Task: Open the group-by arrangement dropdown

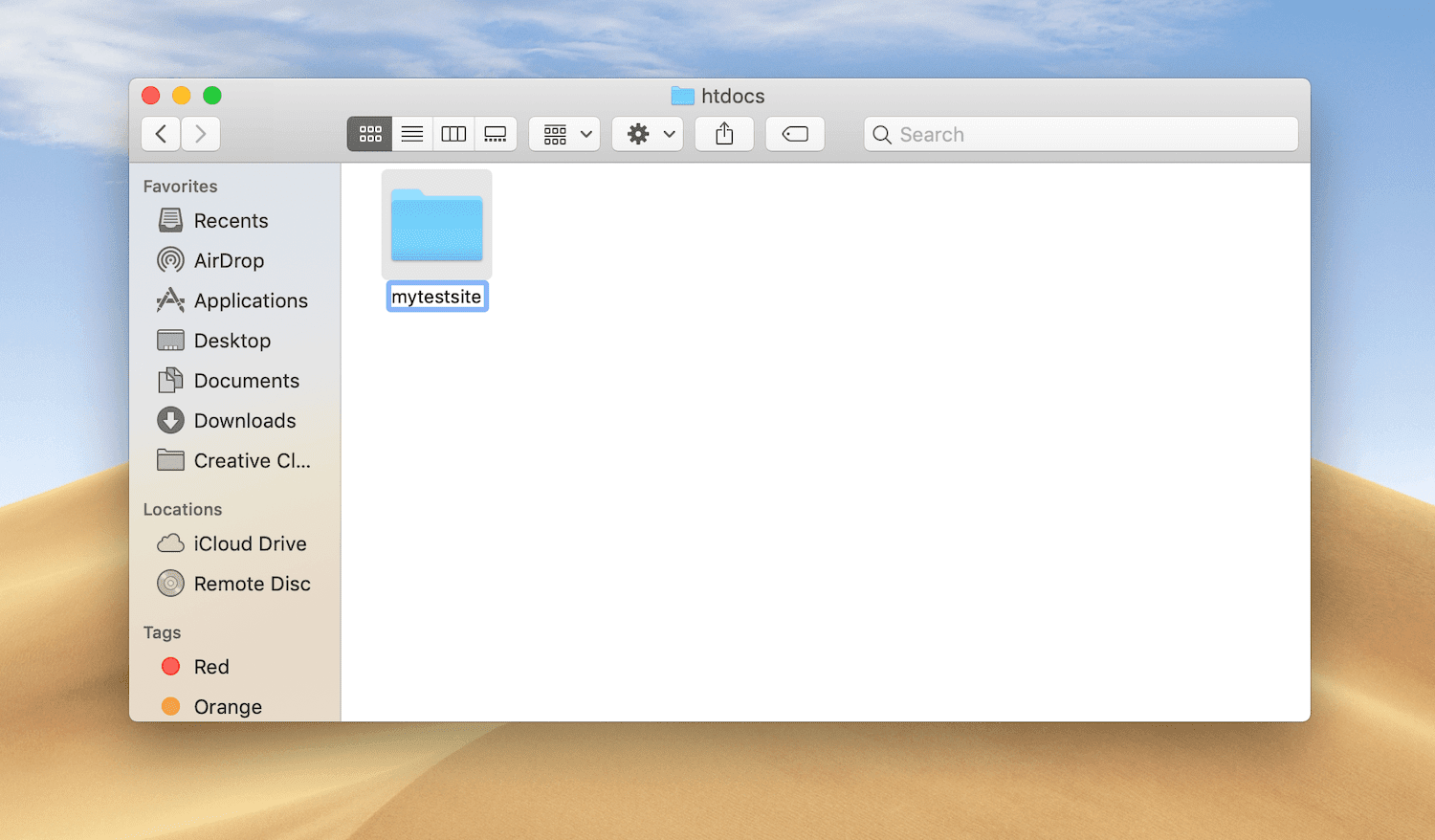Action: pyautogui.click(x=565, y=134)
